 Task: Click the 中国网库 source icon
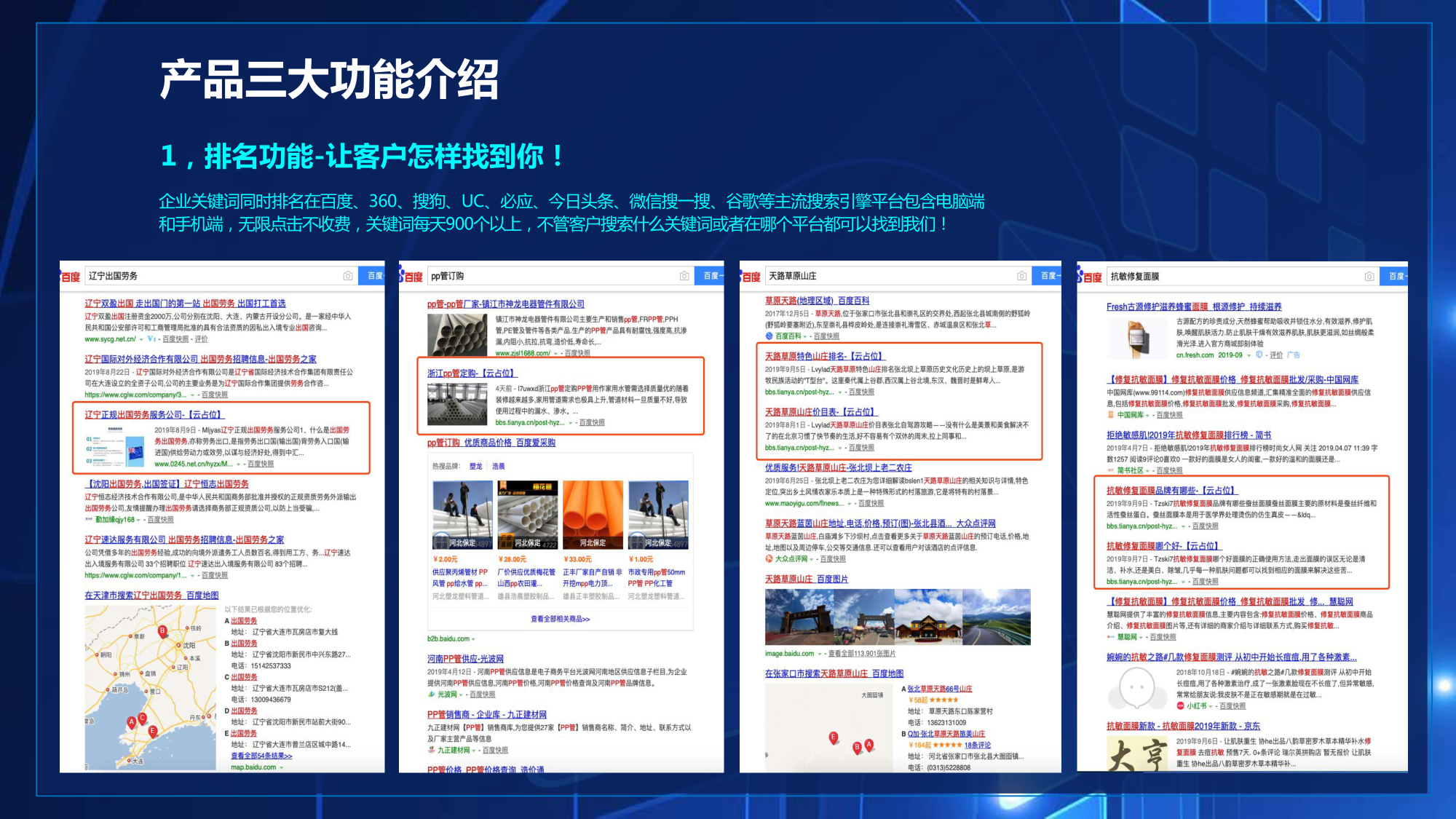pos(1111,415)
